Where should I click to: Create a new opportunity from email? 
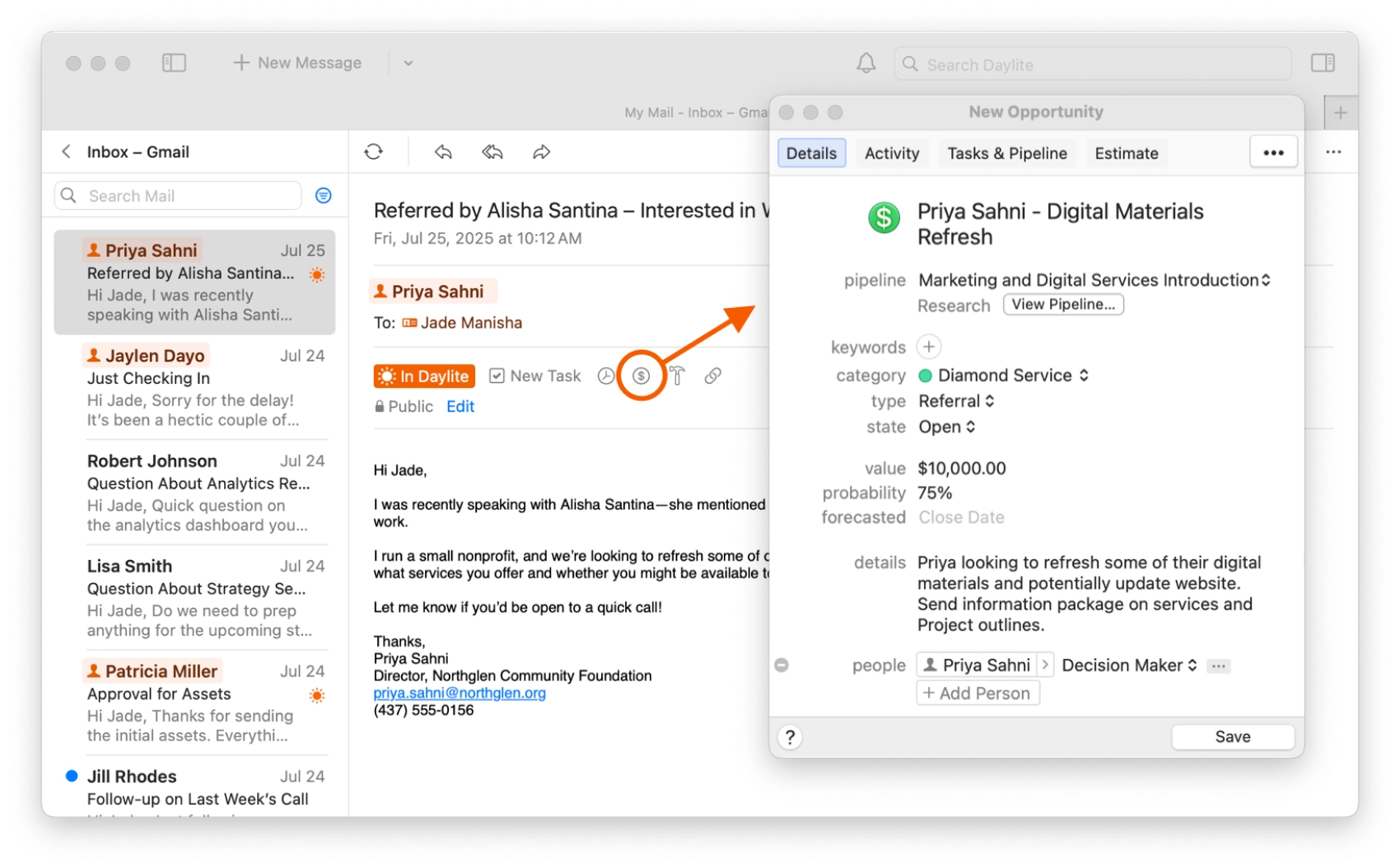click(641, 376)
